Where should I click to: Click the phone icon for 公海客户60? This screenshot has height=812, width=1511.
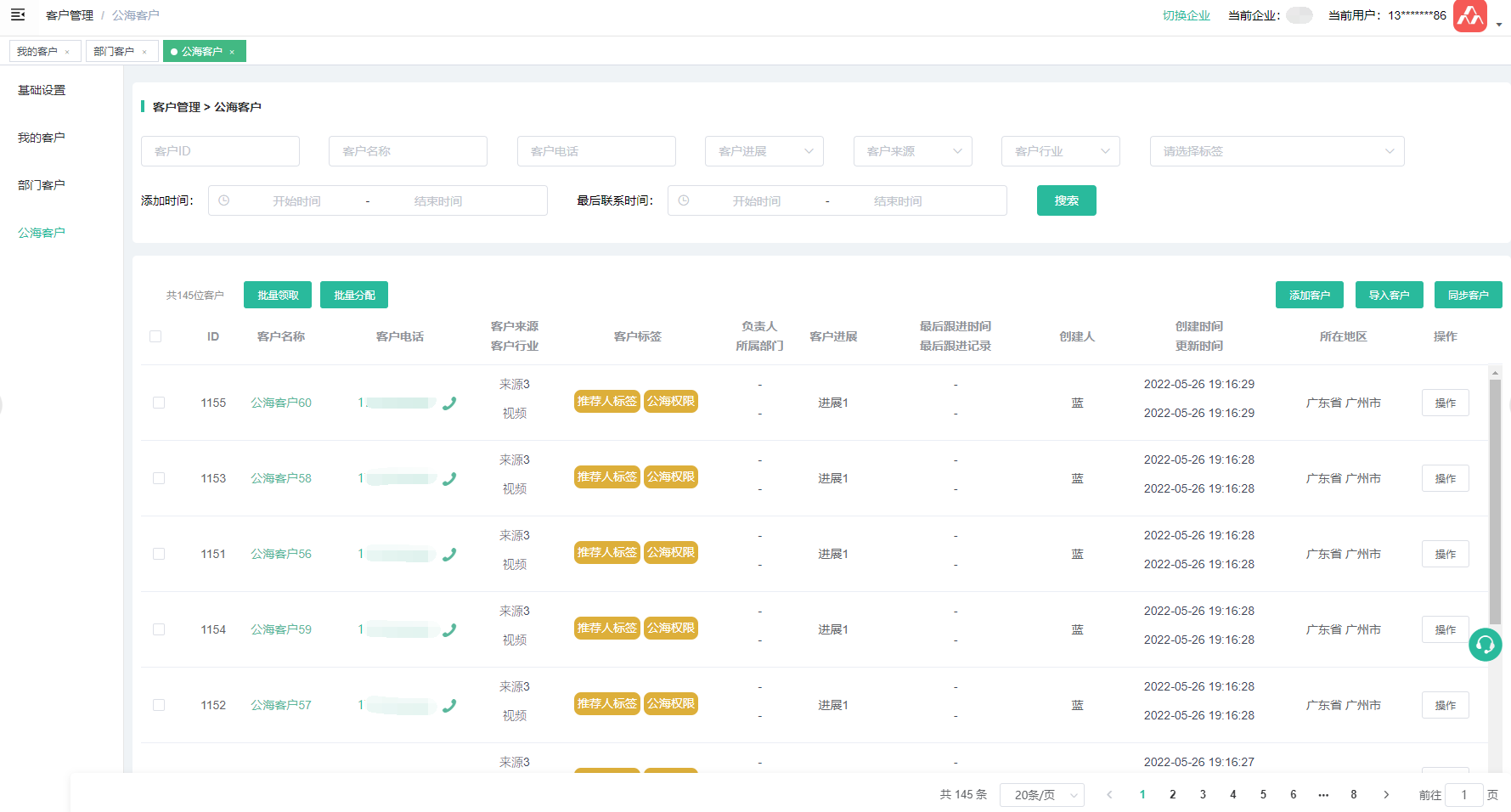tap(449, 403)
